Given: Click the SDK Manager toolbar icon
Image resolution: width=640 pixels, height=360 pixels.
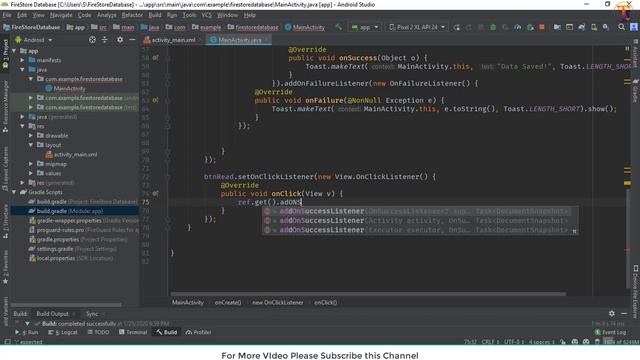Looking at the screenshot, I should [x=606, y=27].
